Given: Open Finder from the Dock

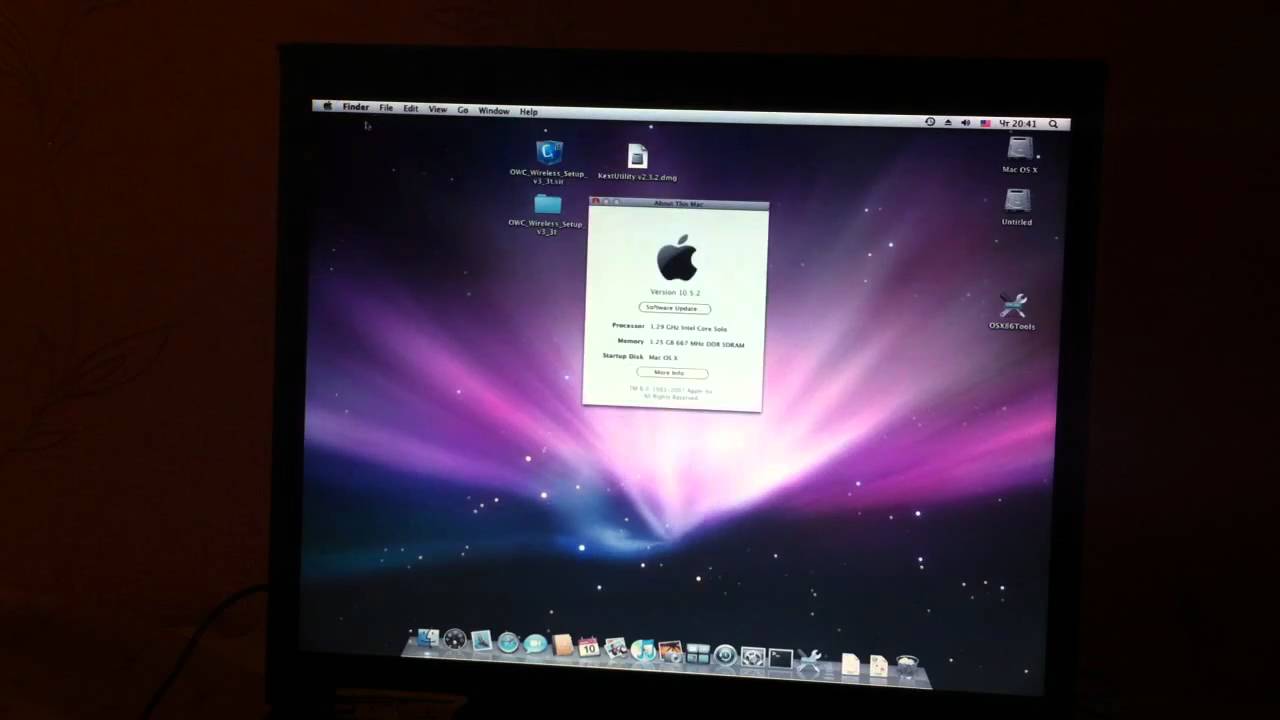Looking at the screenshot, I should 428,638.
